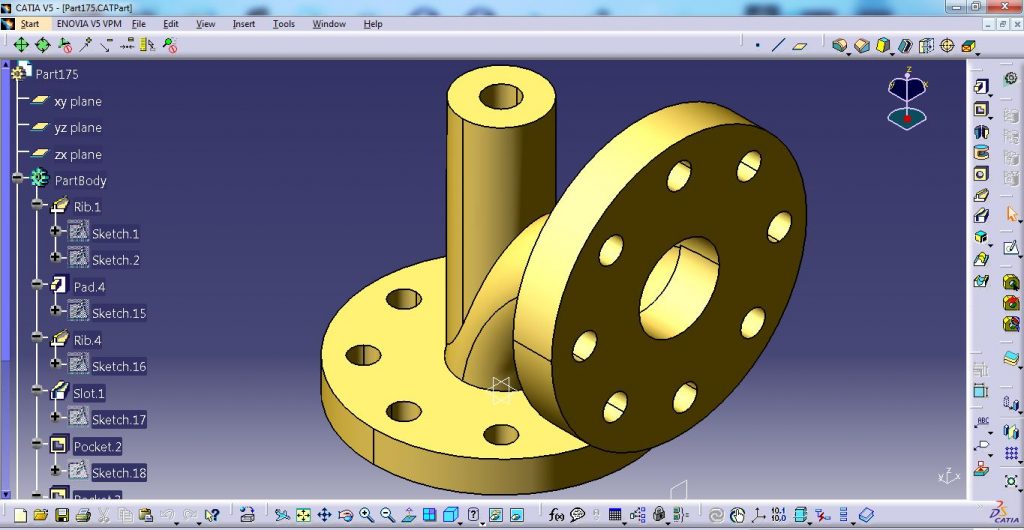Click the Plane tool in top toolbar

click(799, 46)
